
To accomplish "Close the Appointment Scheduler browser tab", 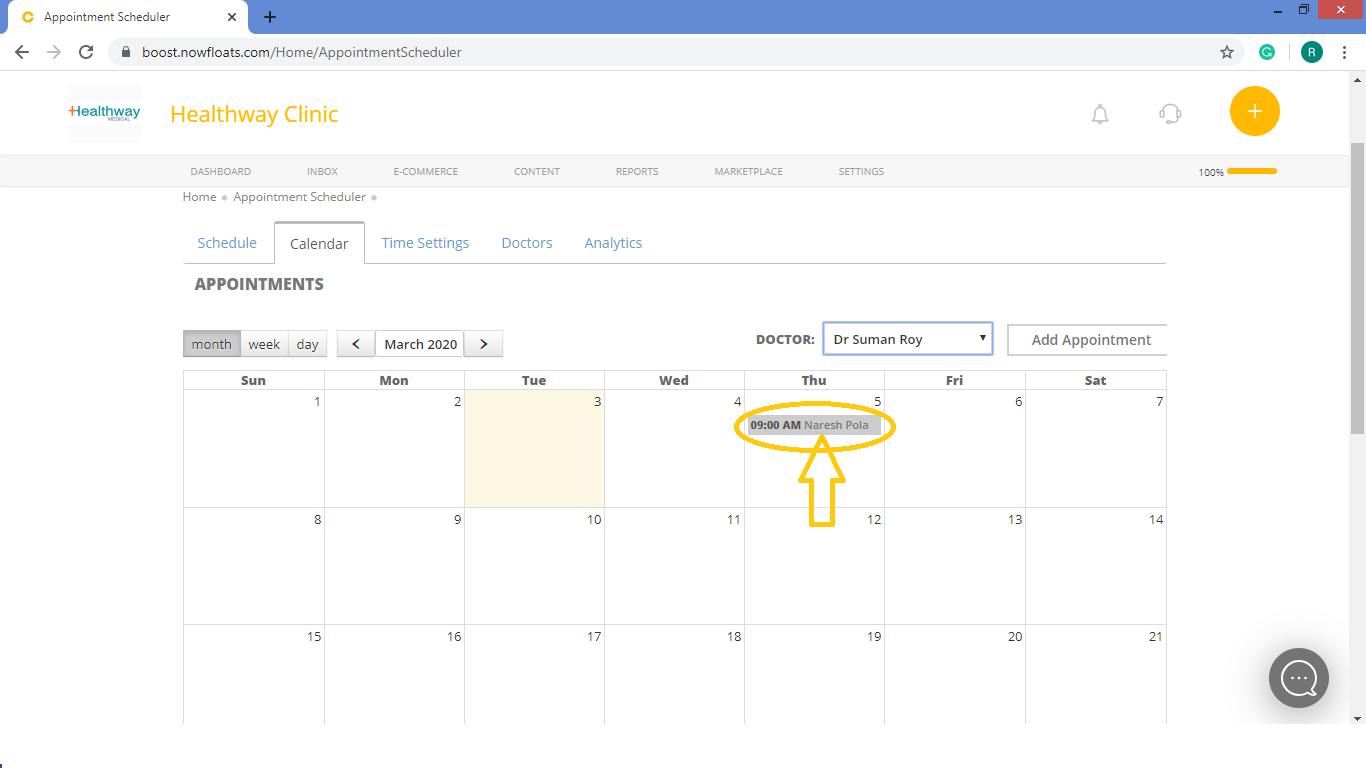I will (232, 17).
